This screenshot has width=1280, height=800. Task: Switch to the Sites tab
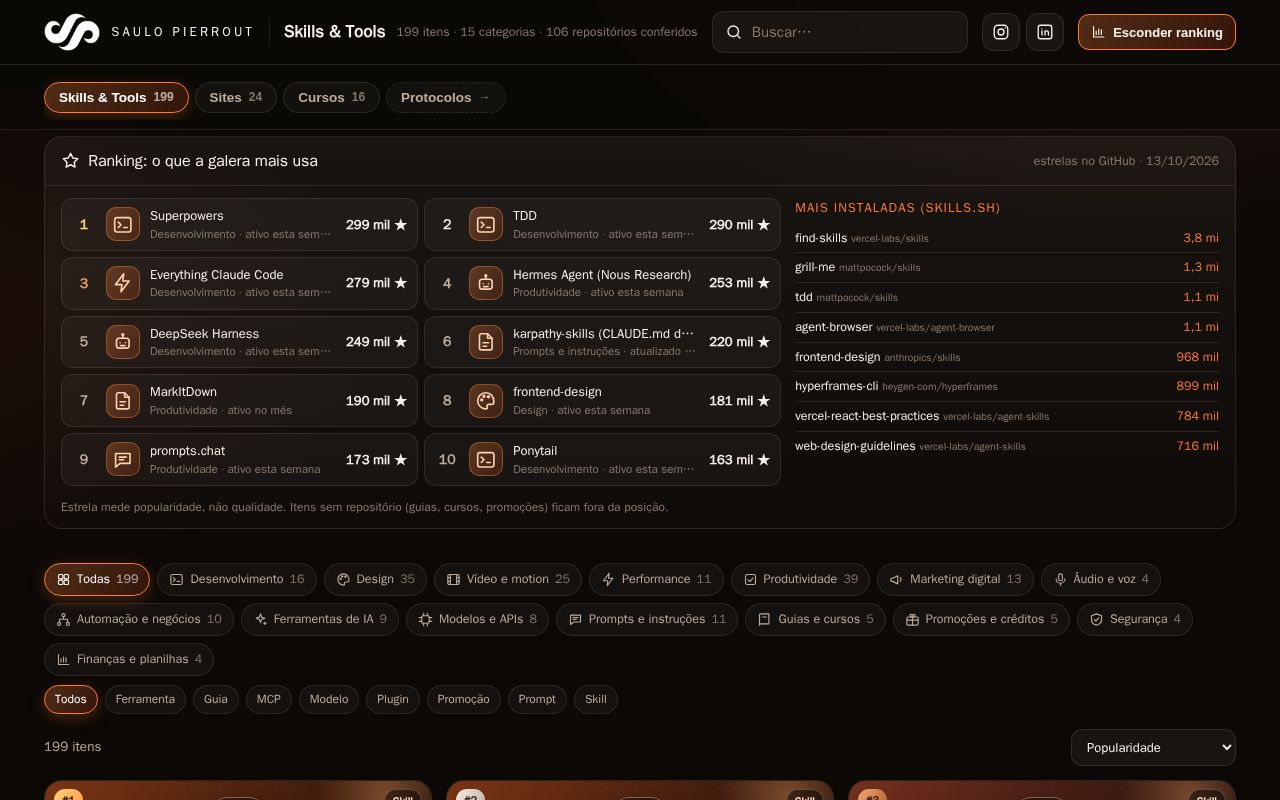coord(236,97)
